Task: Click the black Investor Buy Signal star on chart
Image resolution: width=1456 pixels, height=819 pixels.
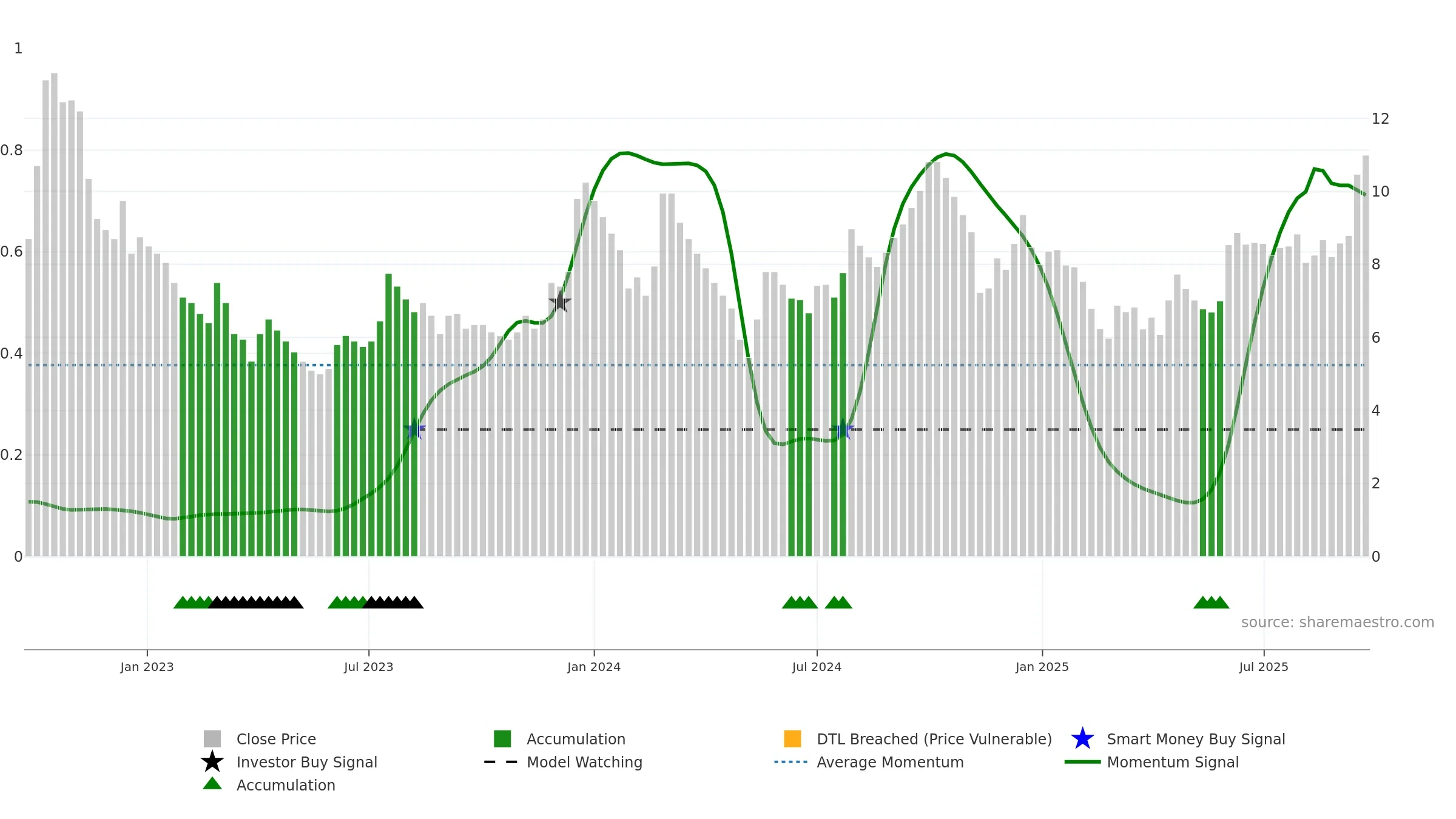Action: coord(560,302)
